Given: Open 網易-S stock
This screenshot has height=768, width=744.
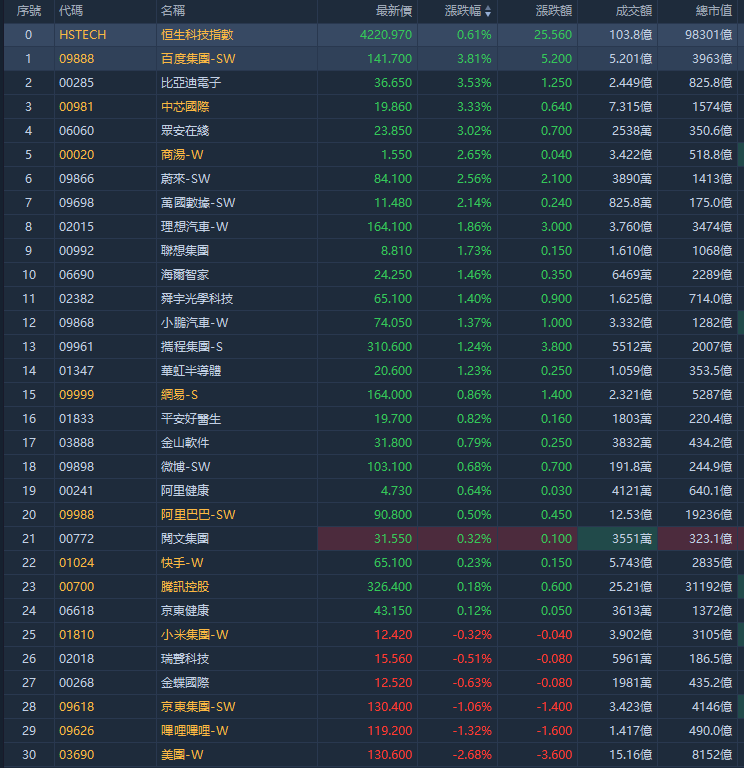Looking at the screenshot, I should [179, 395].
